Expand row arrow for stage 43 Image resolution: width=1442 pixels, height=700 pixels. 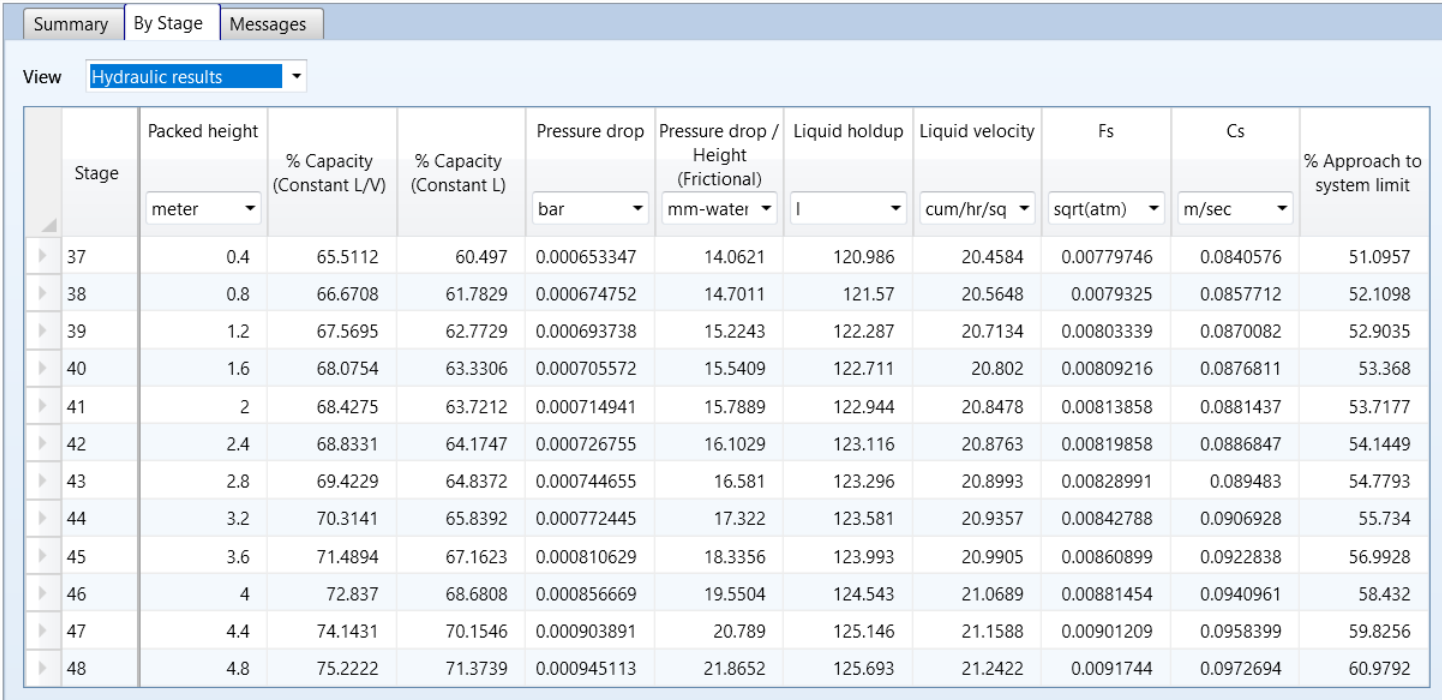coord(42,481)
